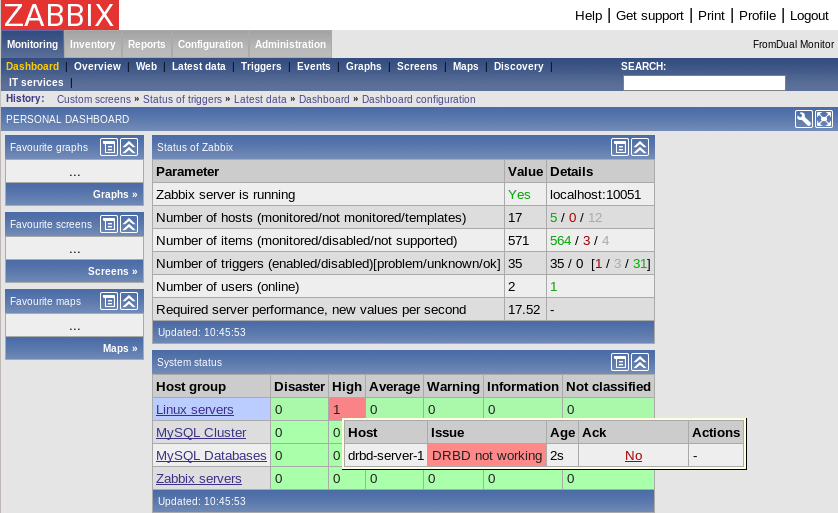Collapse the Favourite graphs widget
The height and width of the screenshot is (513, 838).
coord(129,147)
